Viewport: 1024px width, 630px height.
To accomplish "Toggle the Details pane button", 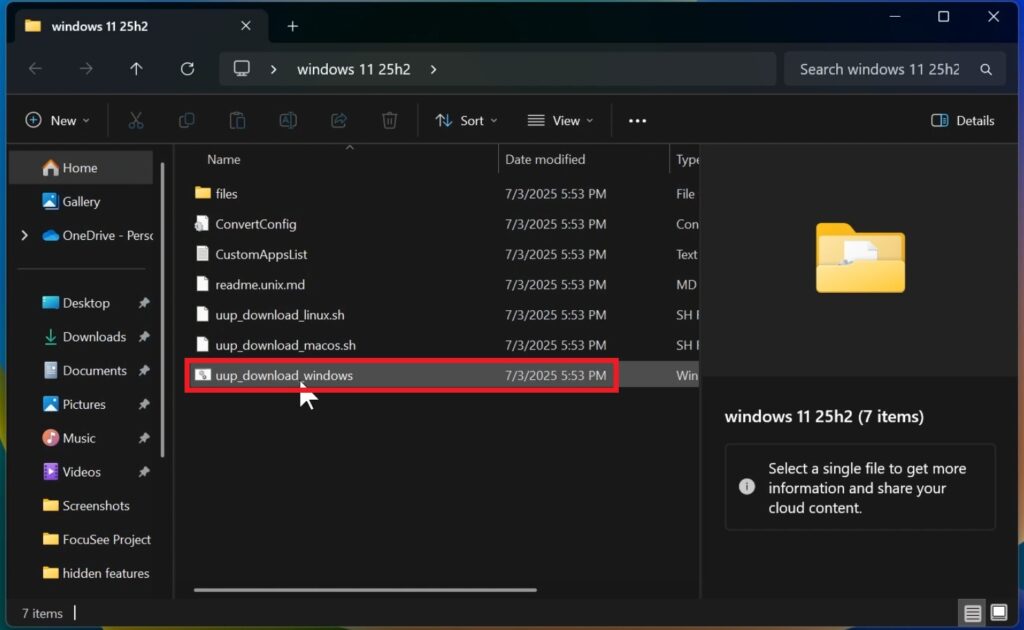I will point(962,120).
